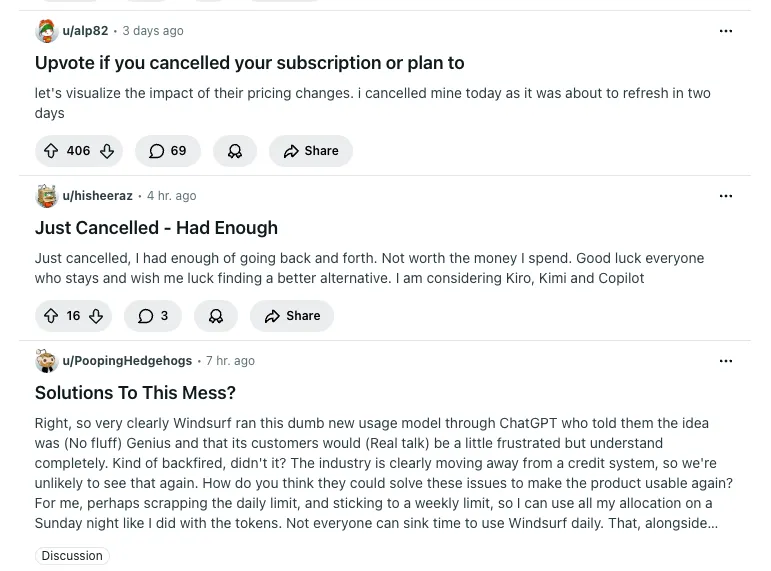This screenshot has height=571, width=771.
Task: Share the 'Just Cancelled - Had Enough' post
Action: pos(292,316)
